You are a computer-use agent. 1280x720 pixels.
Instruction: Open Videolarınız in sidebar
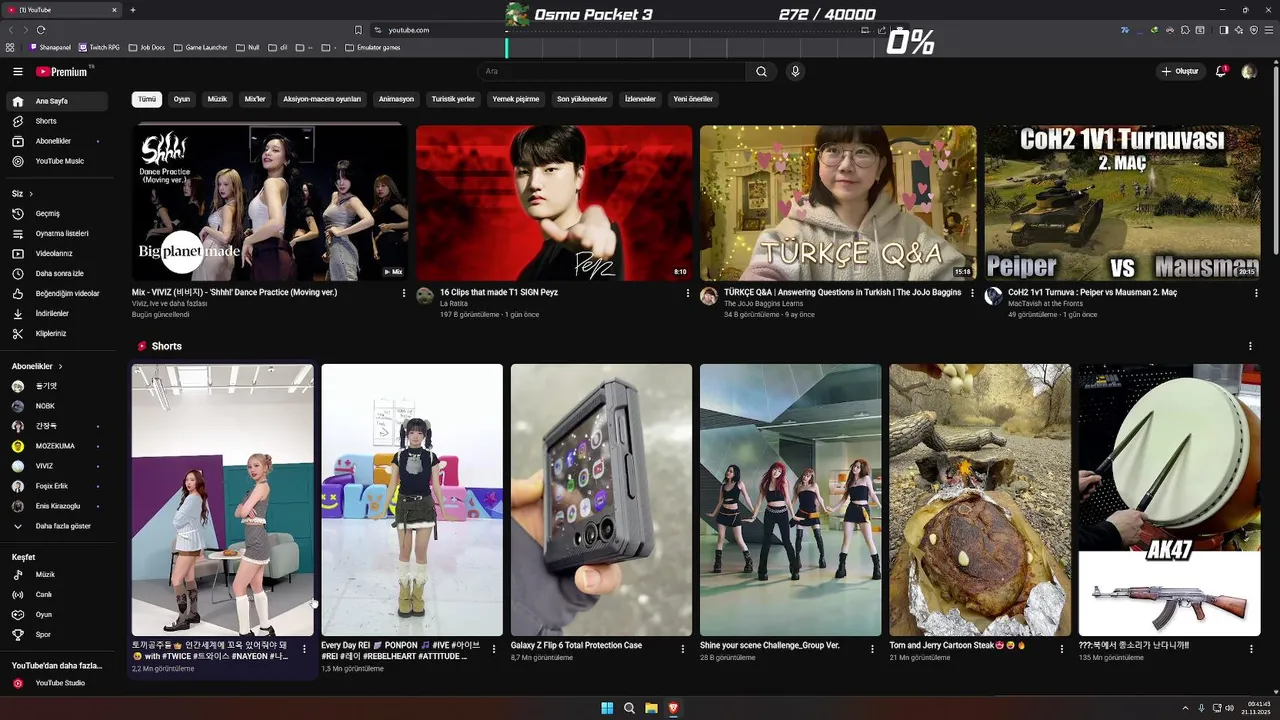[56, 253]
